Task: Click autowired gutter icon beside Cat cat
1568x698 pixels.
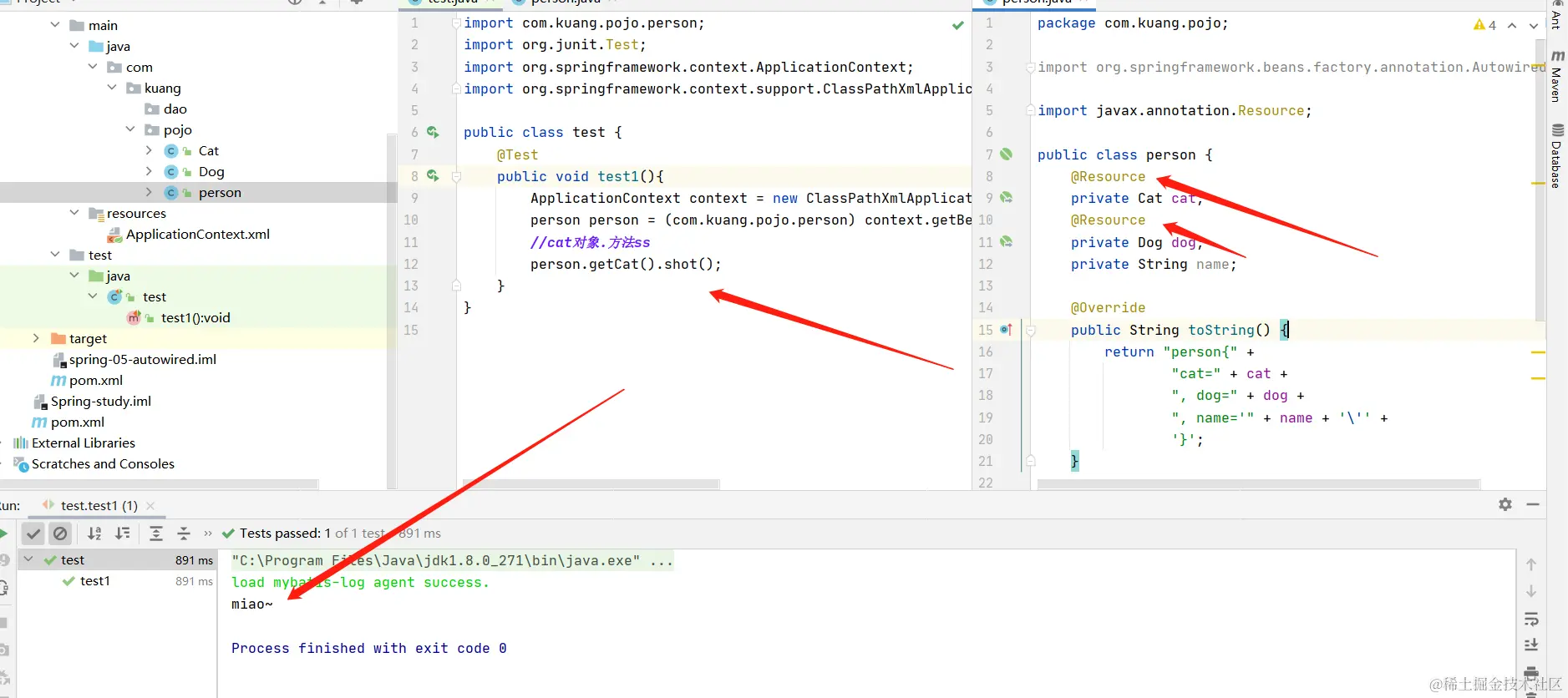Action: tap(1007, 198)
